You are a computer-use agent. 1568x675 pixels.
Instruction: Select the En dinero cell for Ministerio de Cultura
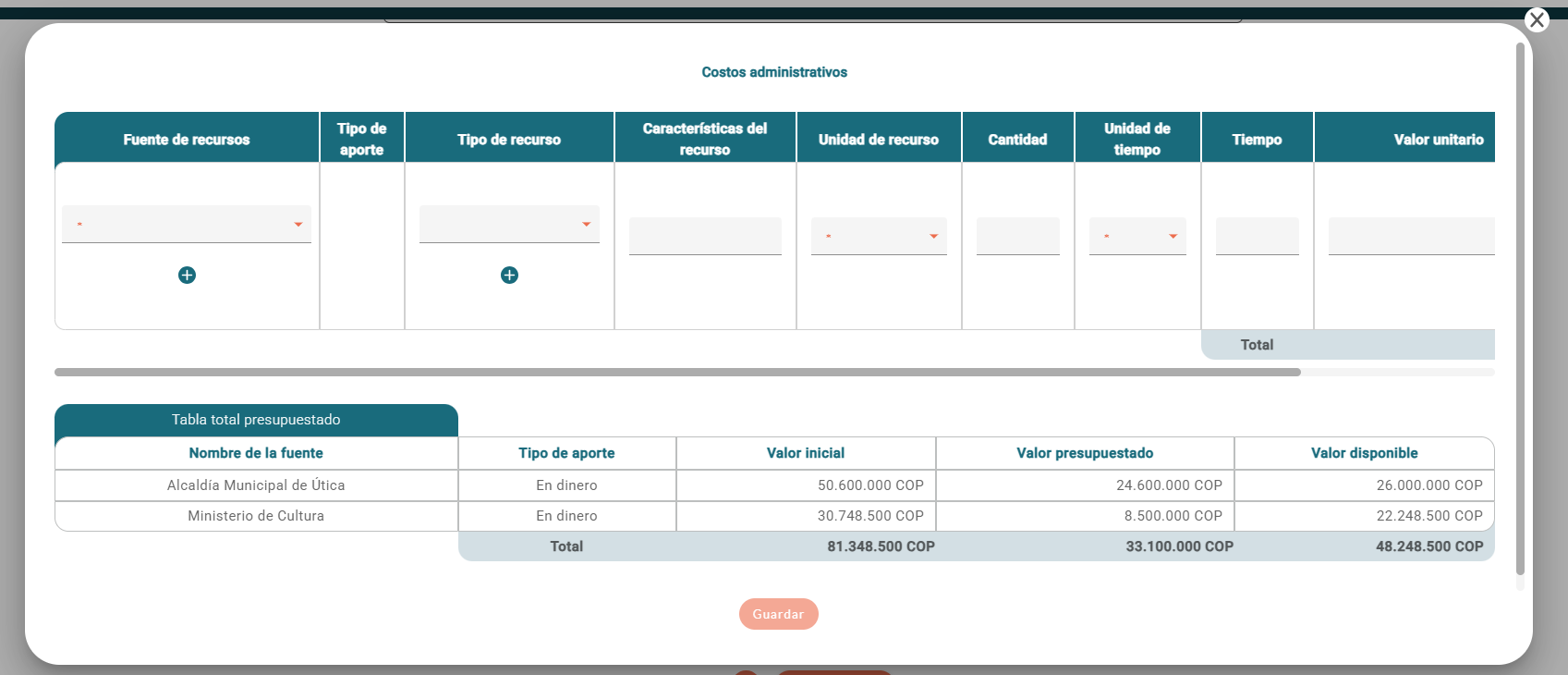(x=566, y=516)
